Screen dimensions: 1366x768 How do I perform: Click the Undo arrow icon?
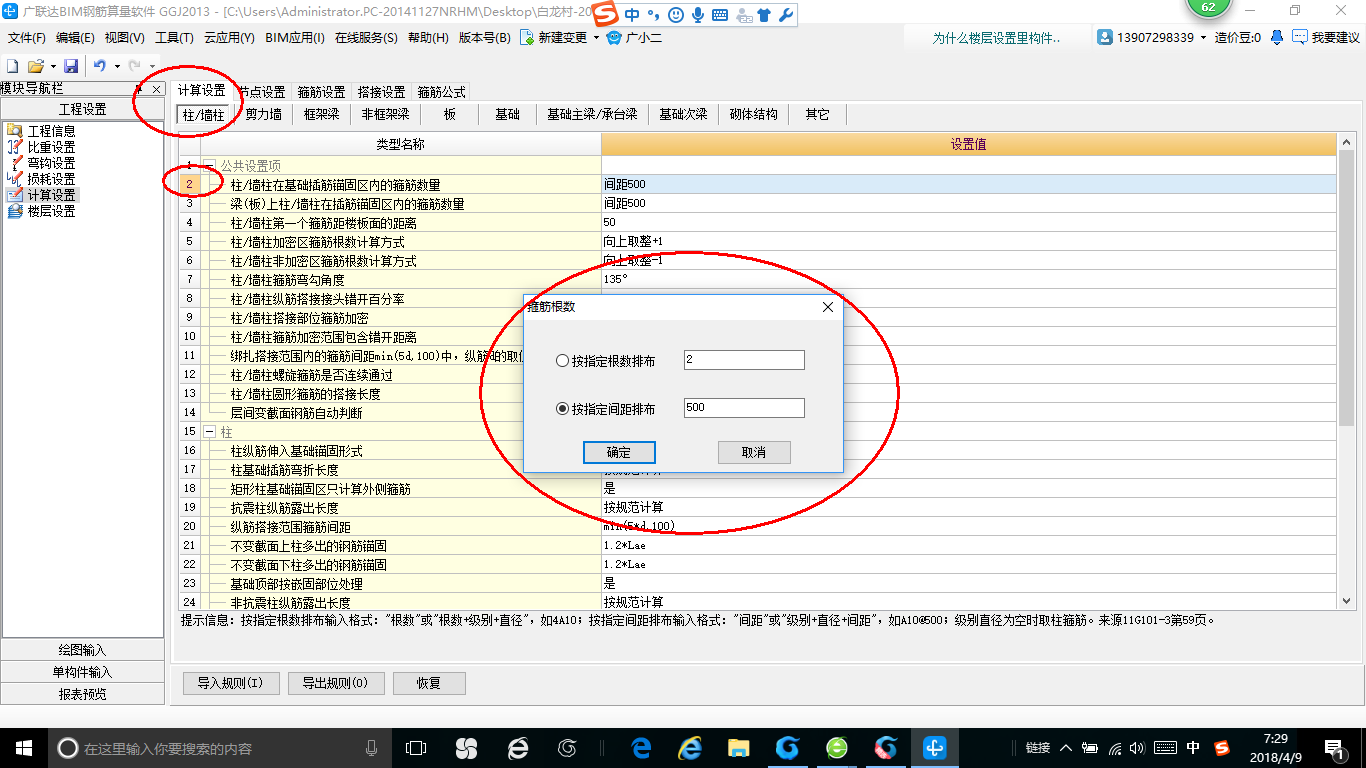pyautogui.click(x=100, y=66)
